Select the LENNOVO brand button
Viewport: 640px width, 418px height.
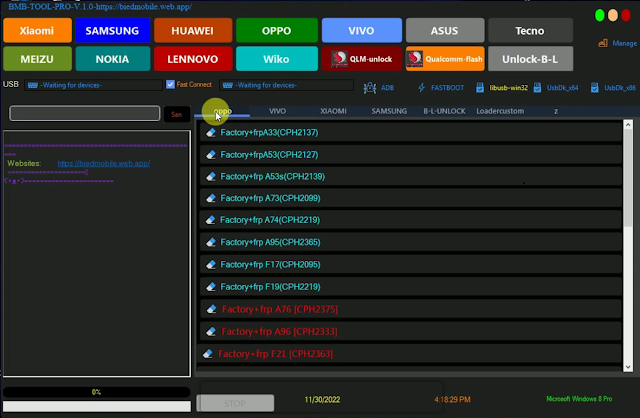(x=193, y=59)
